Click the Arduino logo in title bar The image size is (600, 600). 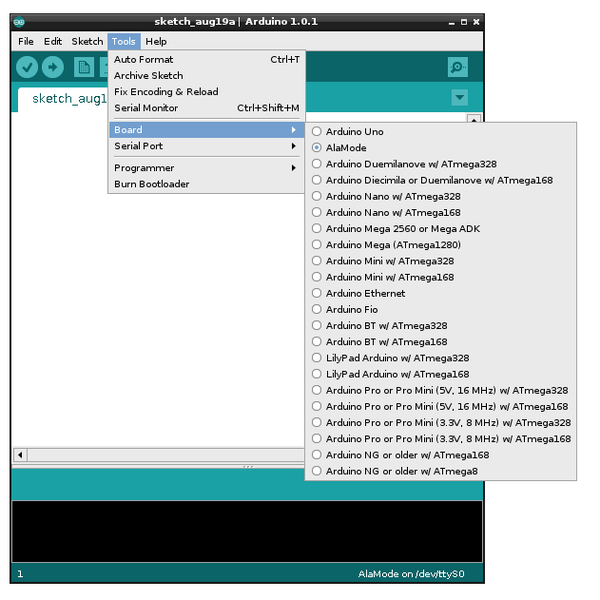point(19,22)
